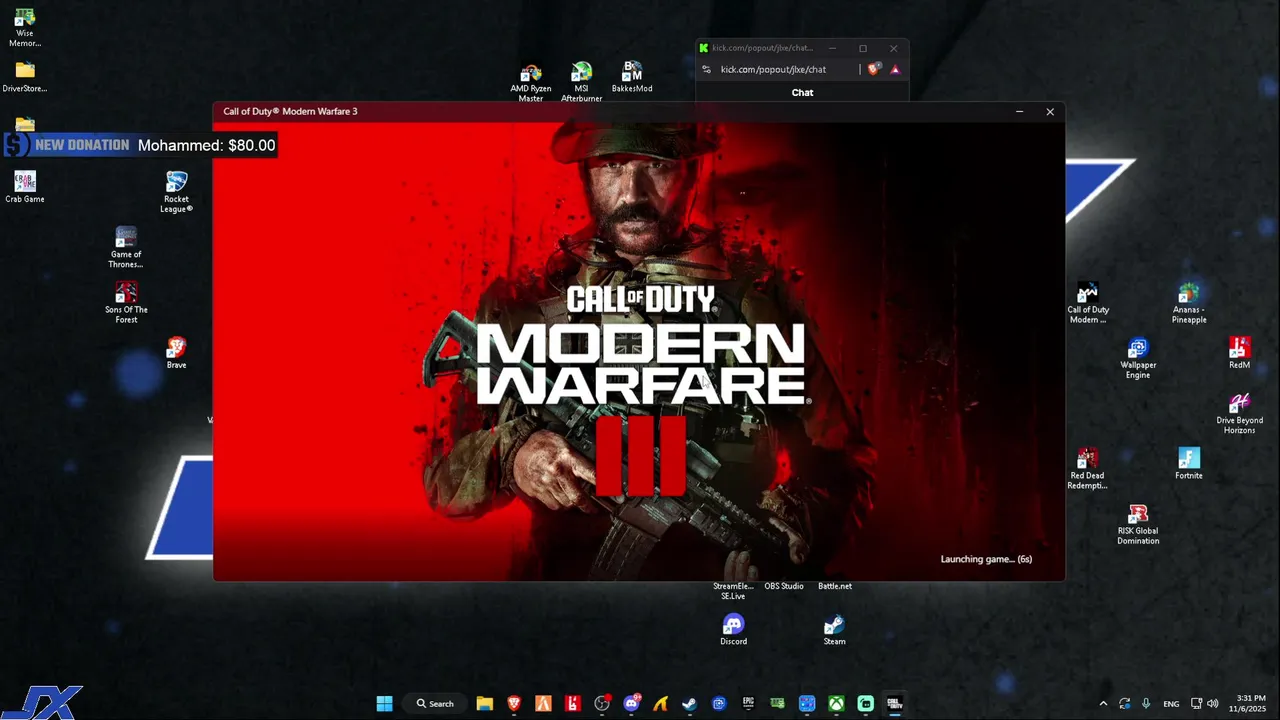Open File Explorer from the taskbar
Screen dimensions: 1280x720
pos(485,704)
